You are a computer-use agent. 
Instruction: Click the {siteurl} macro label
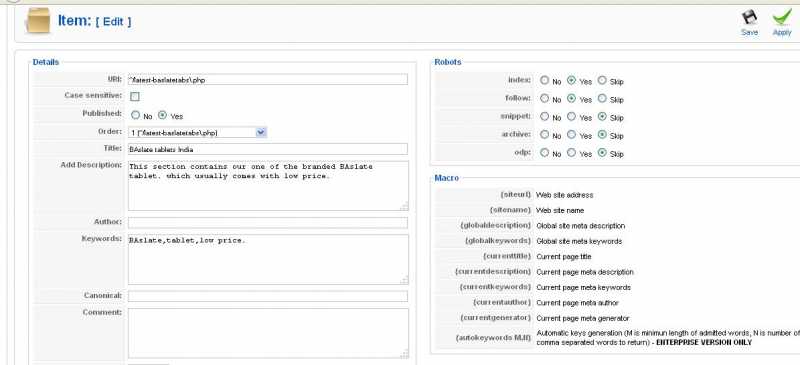tap(516, 195)
